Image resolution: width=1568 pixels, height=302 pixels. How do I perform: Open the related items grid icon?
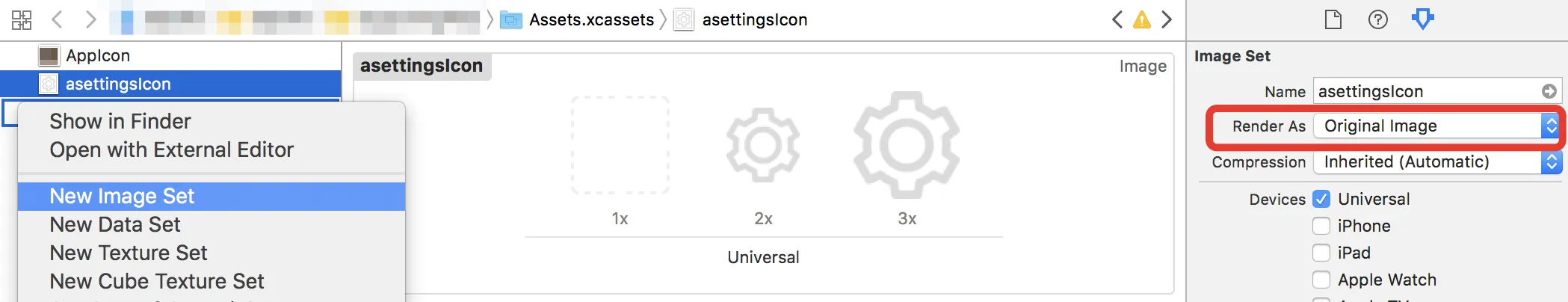(x=22, y=19)
